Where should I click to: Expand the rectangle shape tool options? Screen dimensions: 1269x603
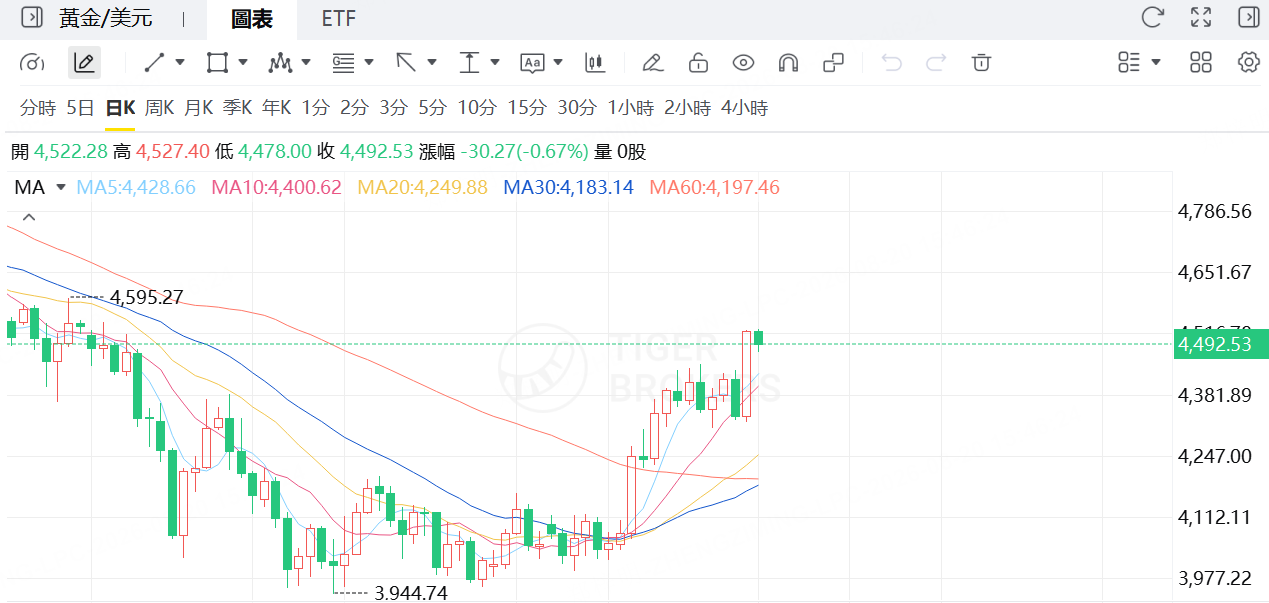[x=243, y=62]
